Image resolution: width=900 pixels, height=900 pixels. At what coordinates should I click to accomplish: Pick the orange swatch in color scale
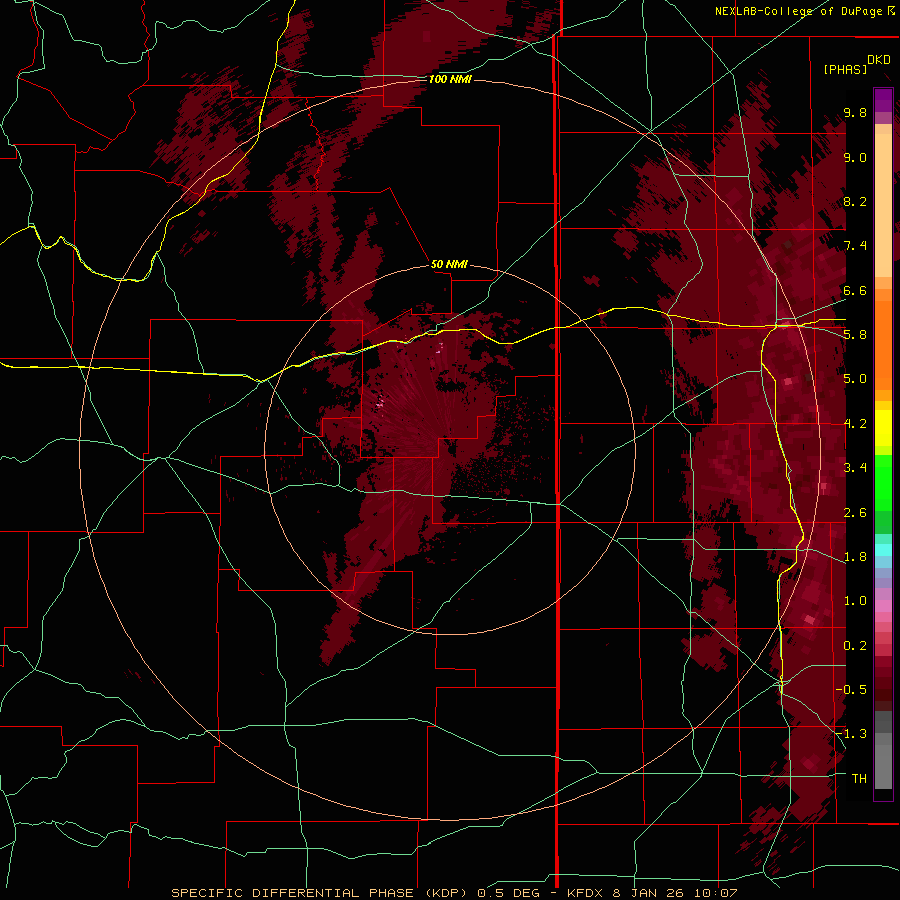pos(883,344)
